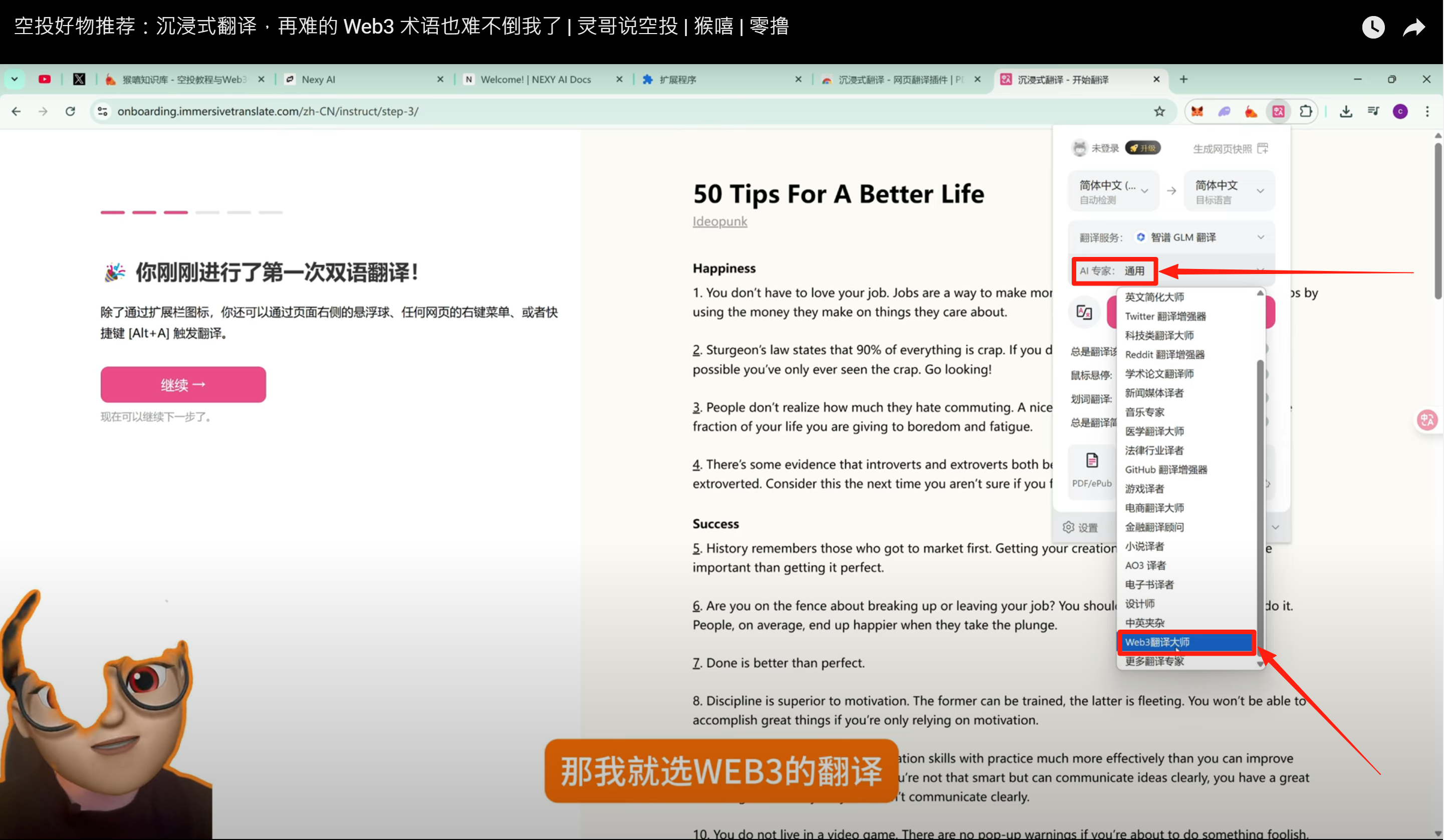This screenshot has height=840, width=1444.
Task: View site information icon in address bar
Action: [x=103, y=111]
